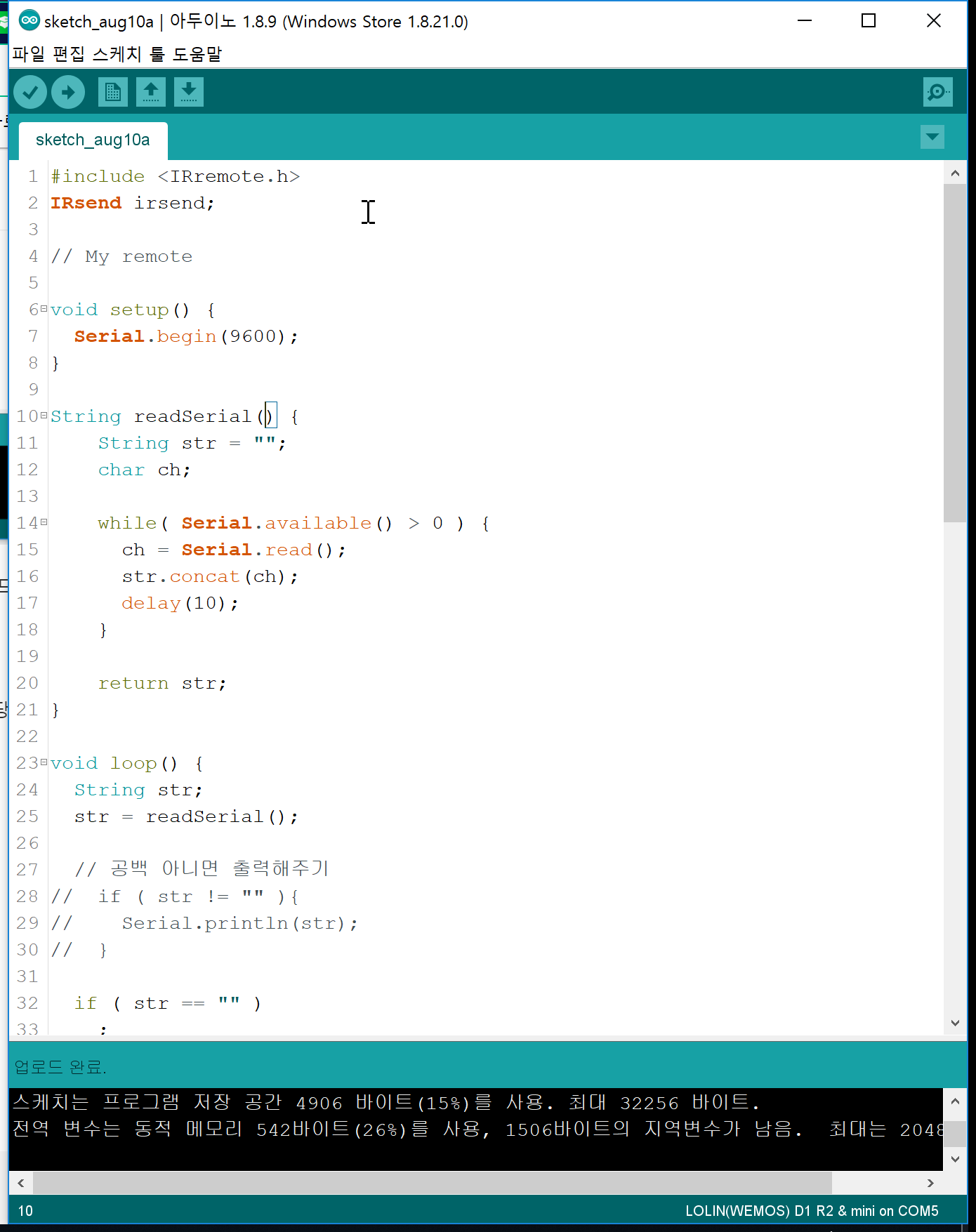The height and width of the screenshot is (1232, 976).
Task: Click the console horizontal scrollbar thumb
Action: click(433, 1183)
